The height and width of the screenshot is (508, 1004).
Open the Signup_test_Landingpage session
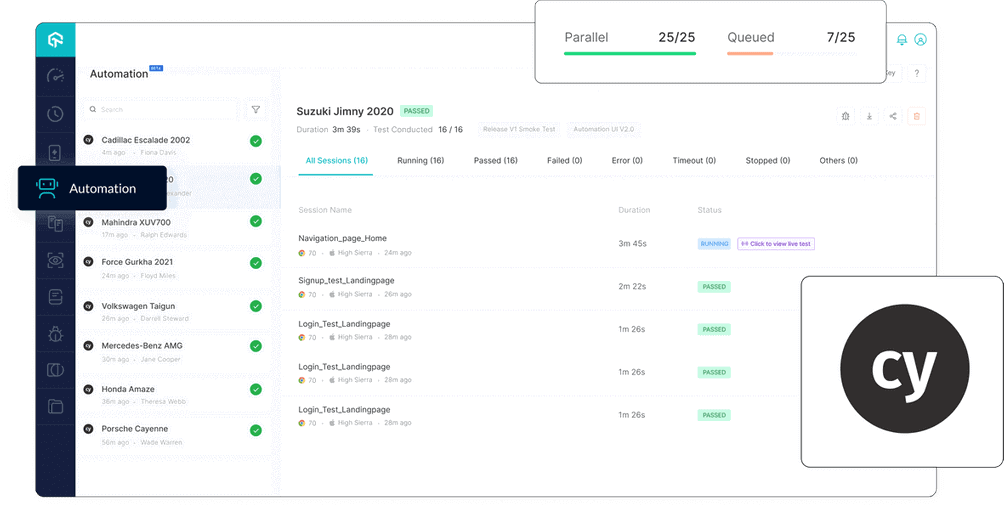tap(346, 280)
